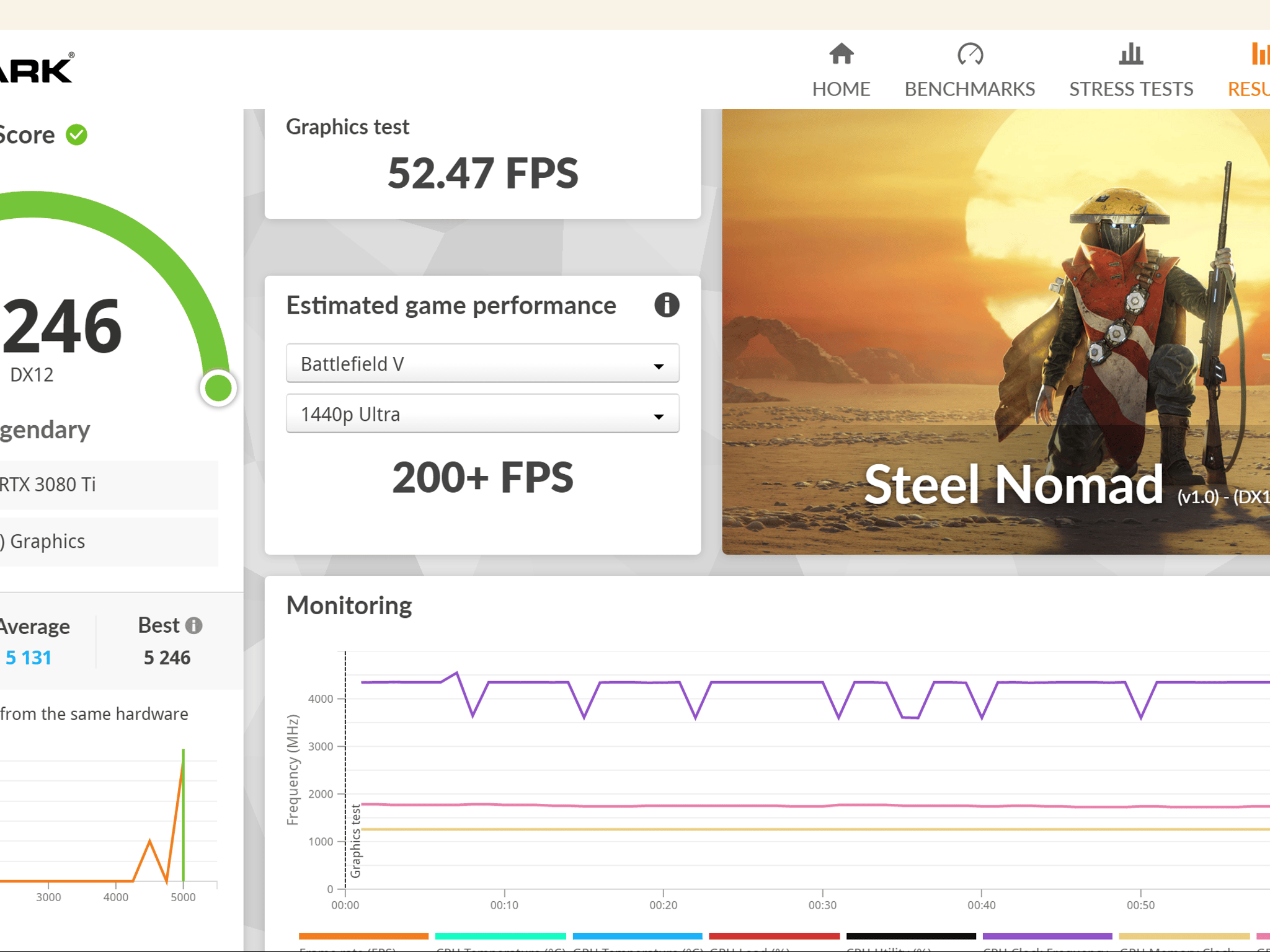Click the info icon next to Best
Viewport: 1270px width, 952px height.
(194, 625)
